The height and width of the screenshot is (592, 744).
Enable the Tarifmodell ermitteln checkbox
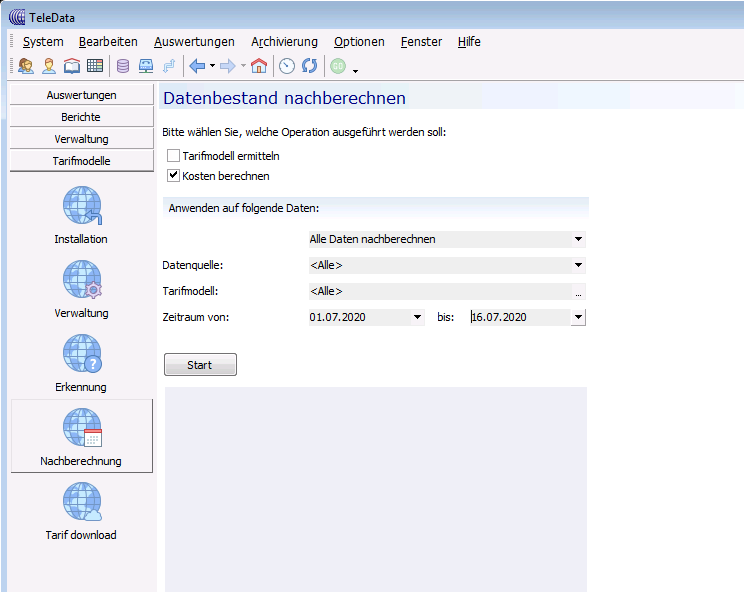pos(173,156)
